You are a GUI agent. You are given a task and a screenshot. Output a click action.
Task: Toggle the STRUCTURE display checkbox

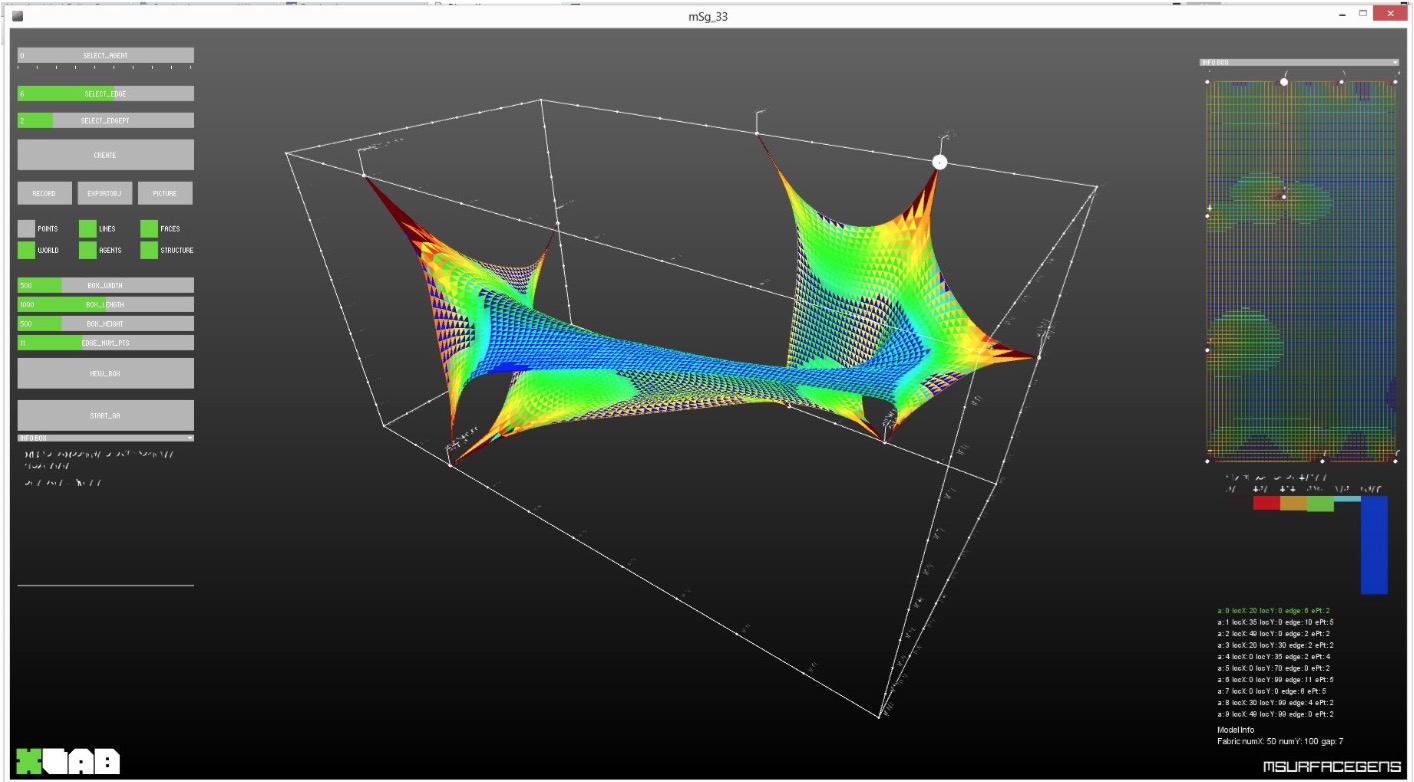(149, 250)
